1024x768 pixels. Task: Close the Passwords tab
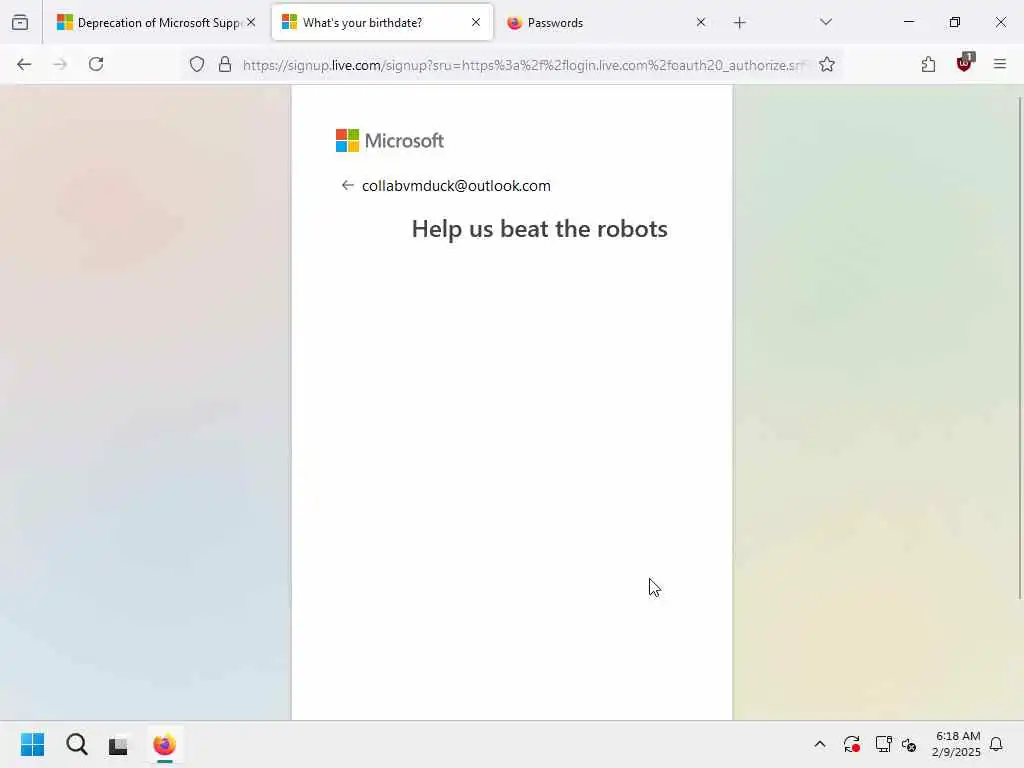click(701, 22)
